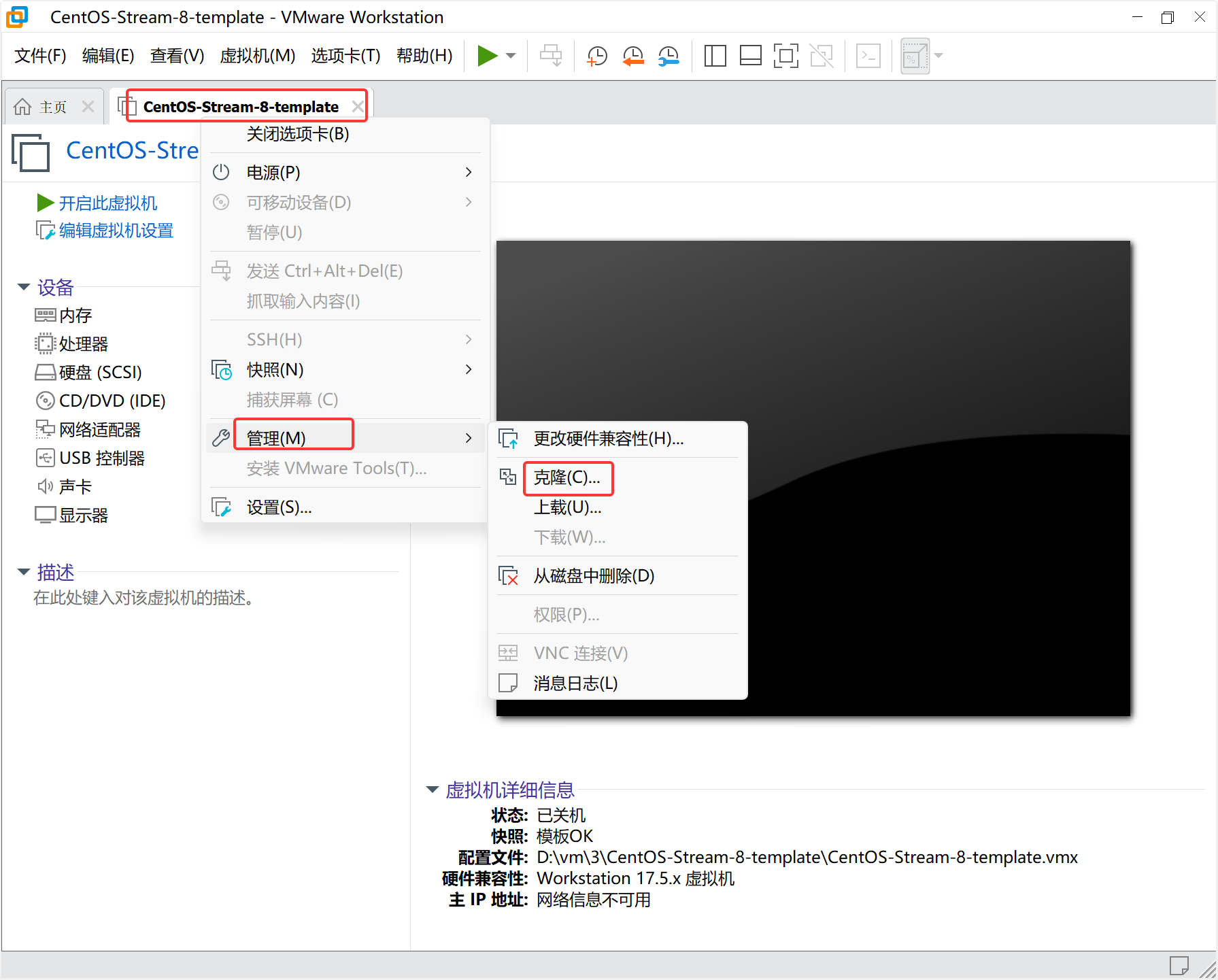The image size is (1218, 980).
Task: Select the CentOS-Stream-8-template tab
Action: tap(240, 107)
